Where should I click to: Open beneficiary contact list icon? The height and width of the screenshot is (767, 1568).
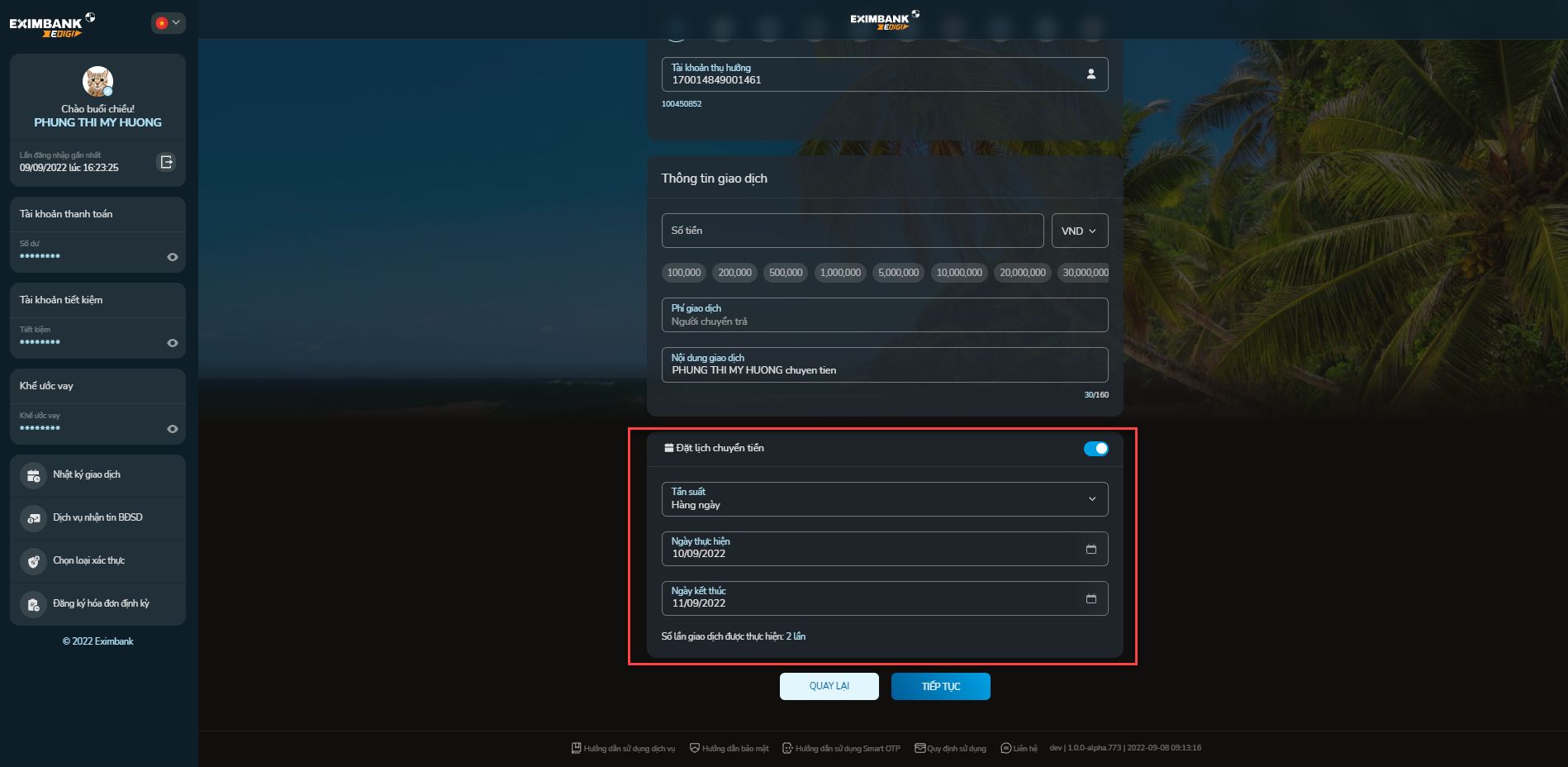click(1090, 74)
